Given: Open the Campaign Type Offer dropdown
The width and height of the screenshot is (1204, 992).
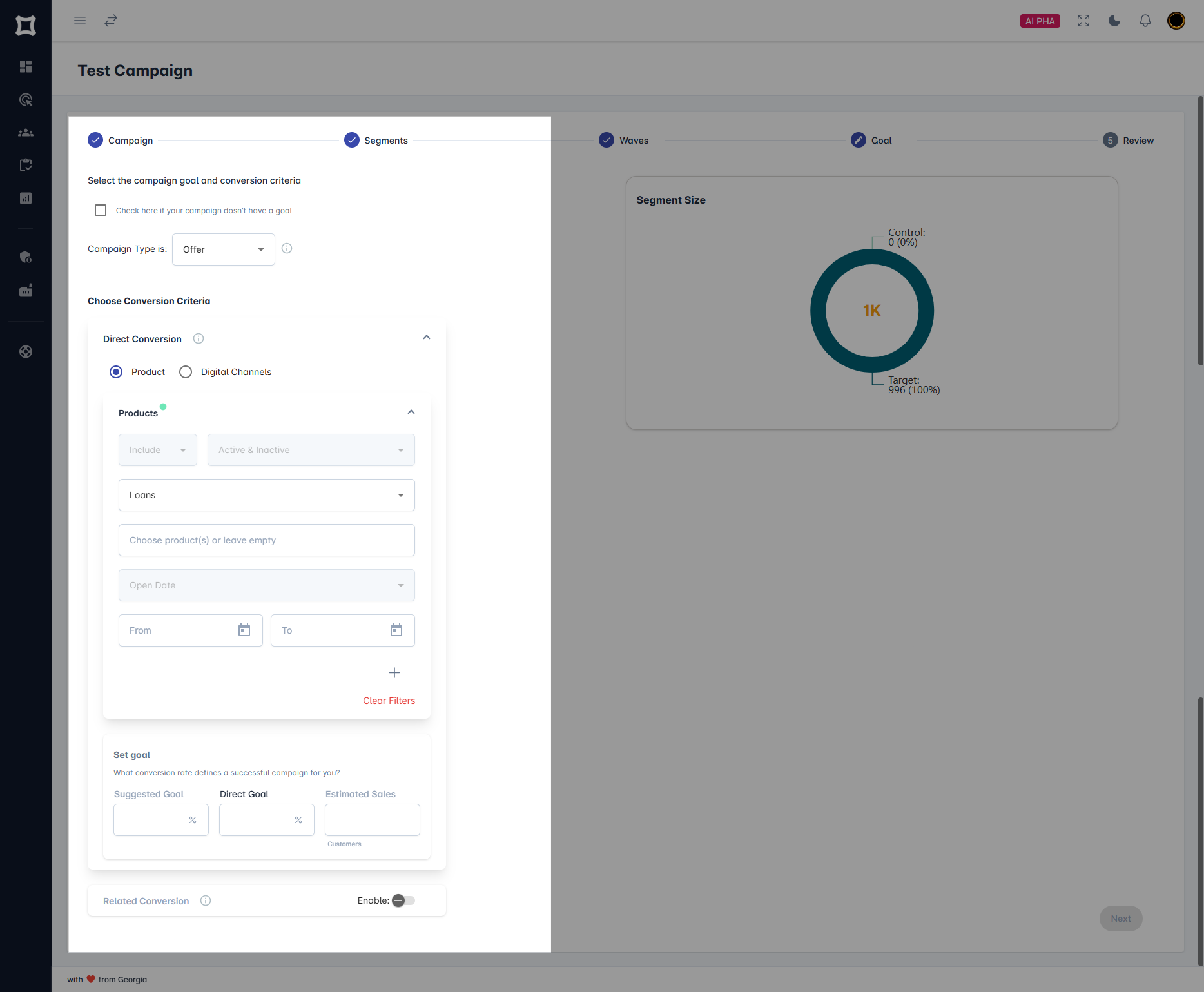Looking at the screenshot, I should [x=224, y=249].
